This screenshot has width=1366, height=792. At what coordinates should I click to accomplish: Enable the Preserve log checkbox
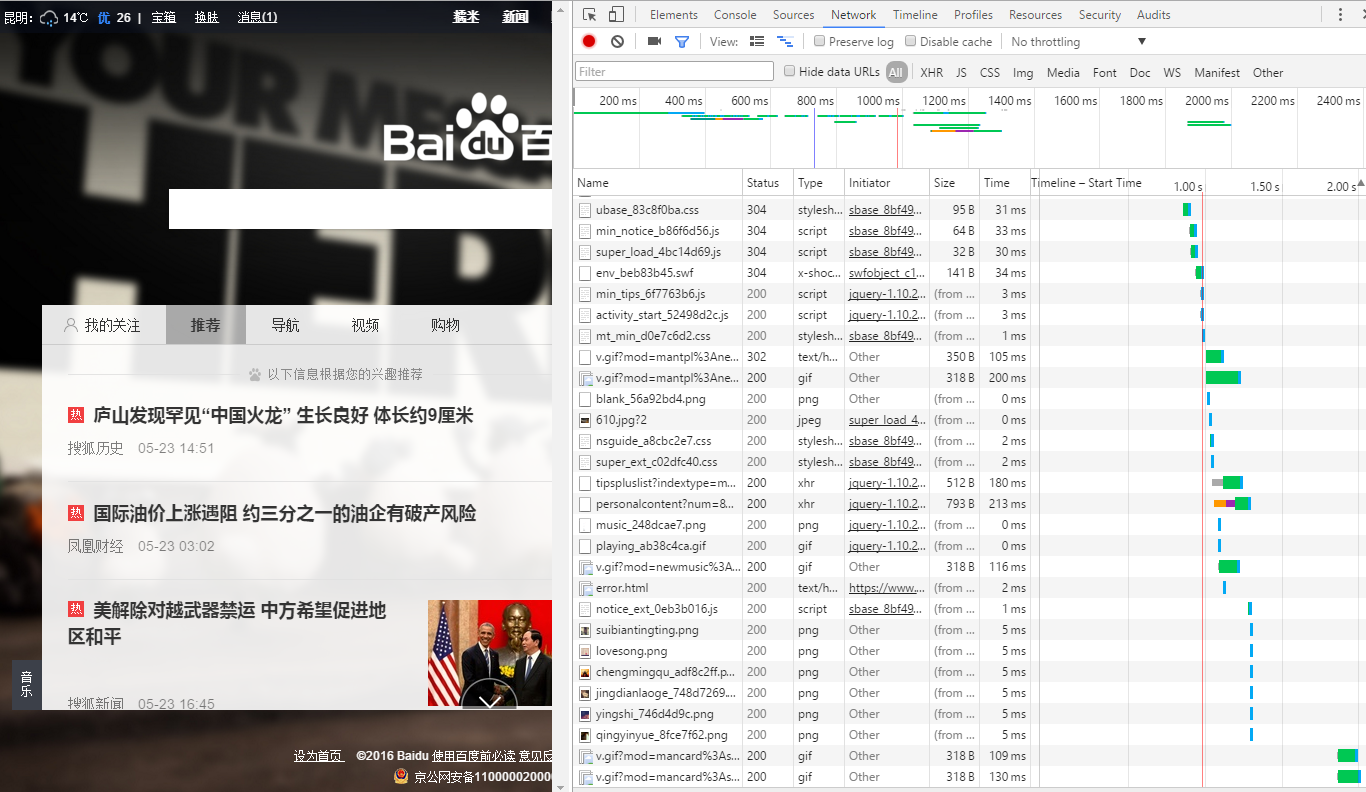click(820, 41)
